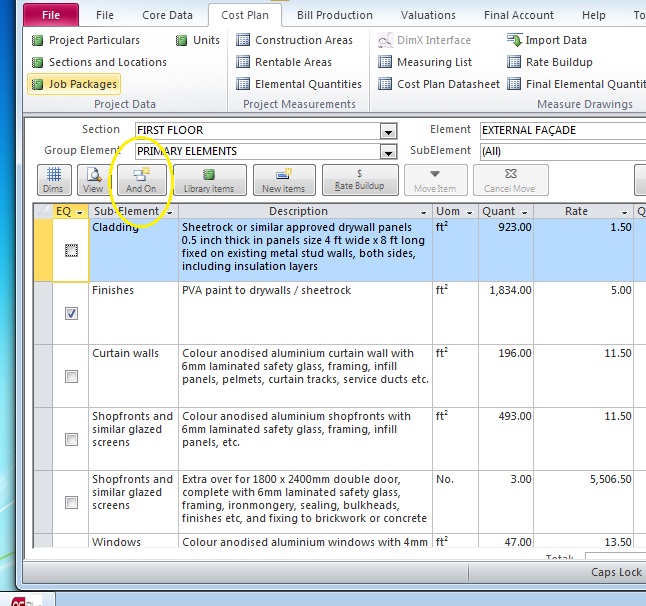The width and height of the screenshot is (646, 606).
Task: Launch the DimX Interface
Action: [424, 40]
